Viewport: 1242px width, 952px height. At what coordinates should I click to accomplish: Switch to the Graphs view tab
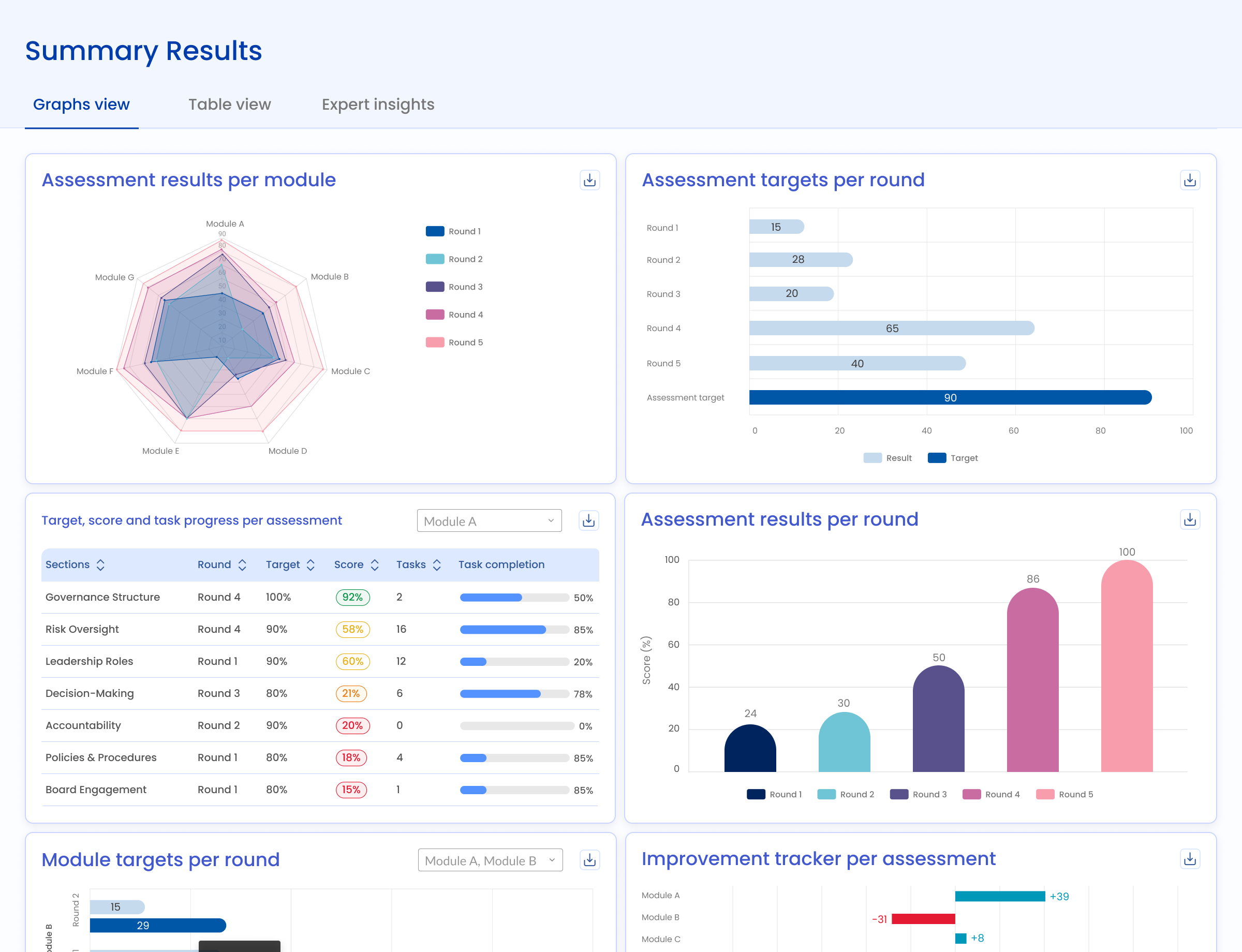click(81, 105)
